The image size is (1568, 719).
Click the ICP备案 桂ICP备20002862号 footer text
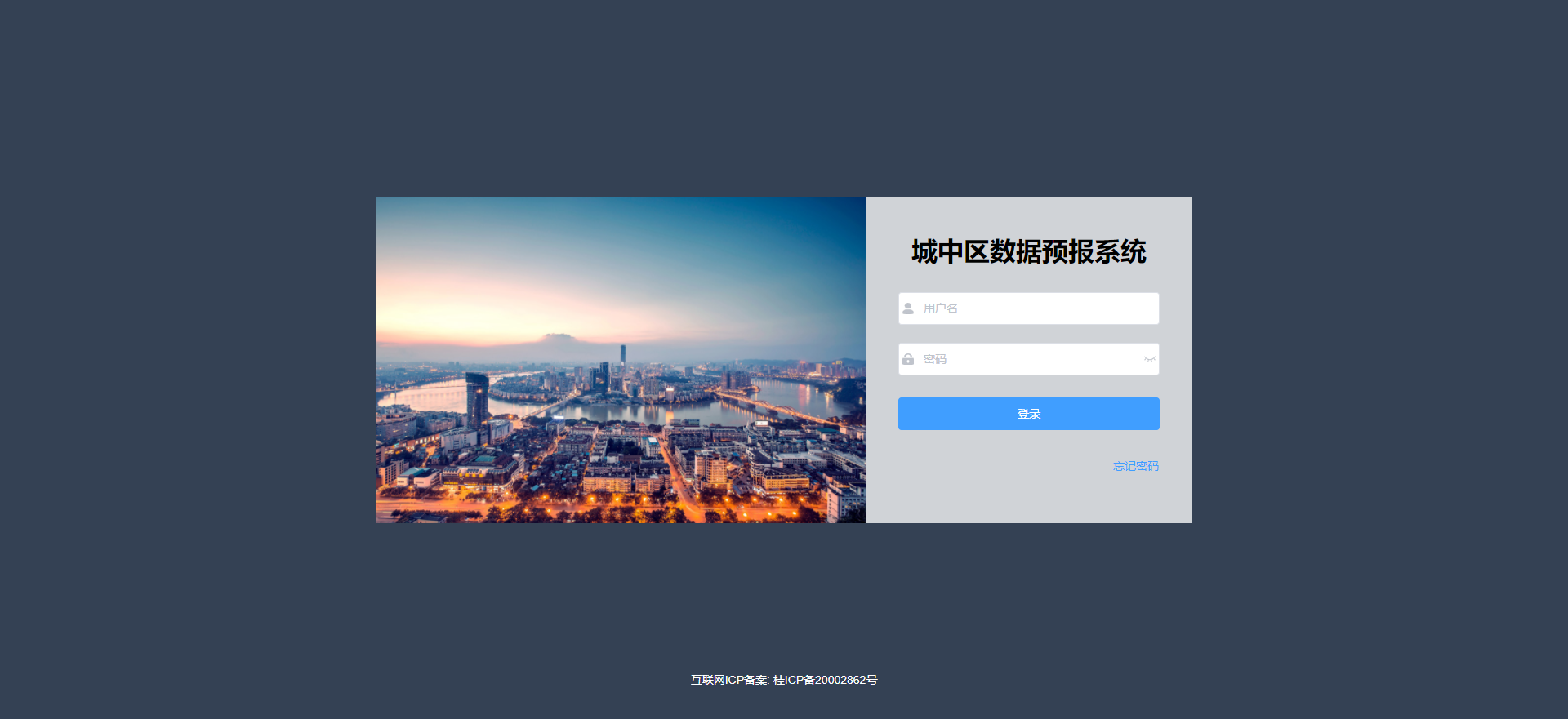point(784,680)
